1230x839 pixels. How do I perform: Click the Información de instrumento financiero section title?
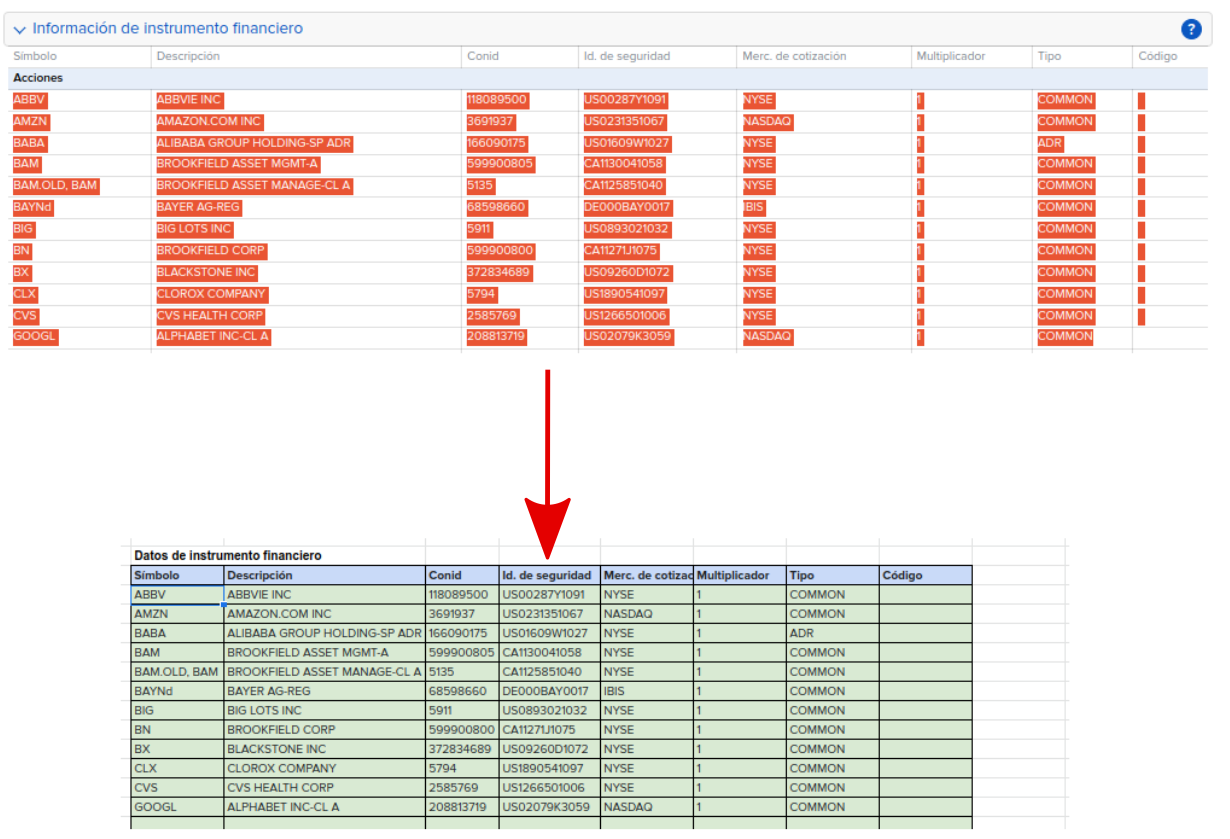pyautogui.click(x=168, y=29)
